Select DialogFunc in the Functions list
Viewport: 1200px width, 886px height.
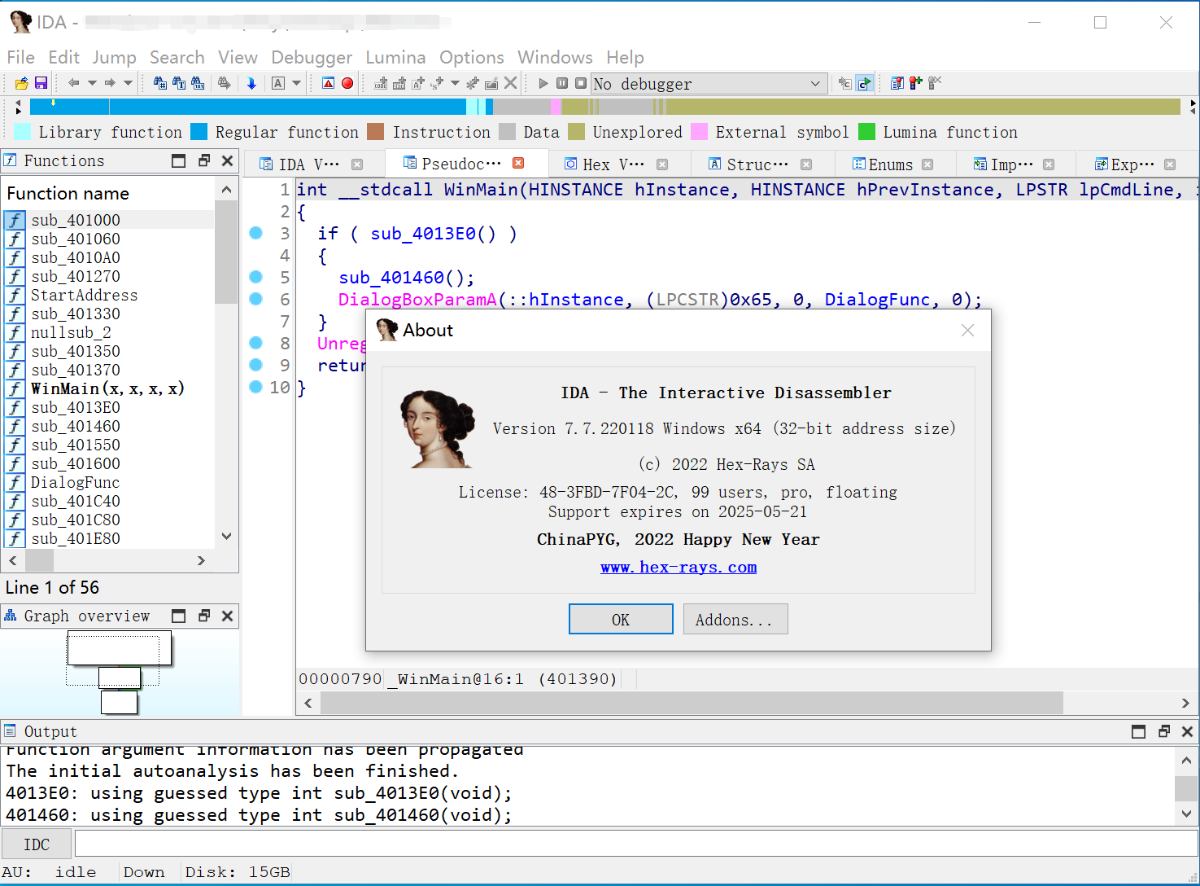tap(108, 482)
